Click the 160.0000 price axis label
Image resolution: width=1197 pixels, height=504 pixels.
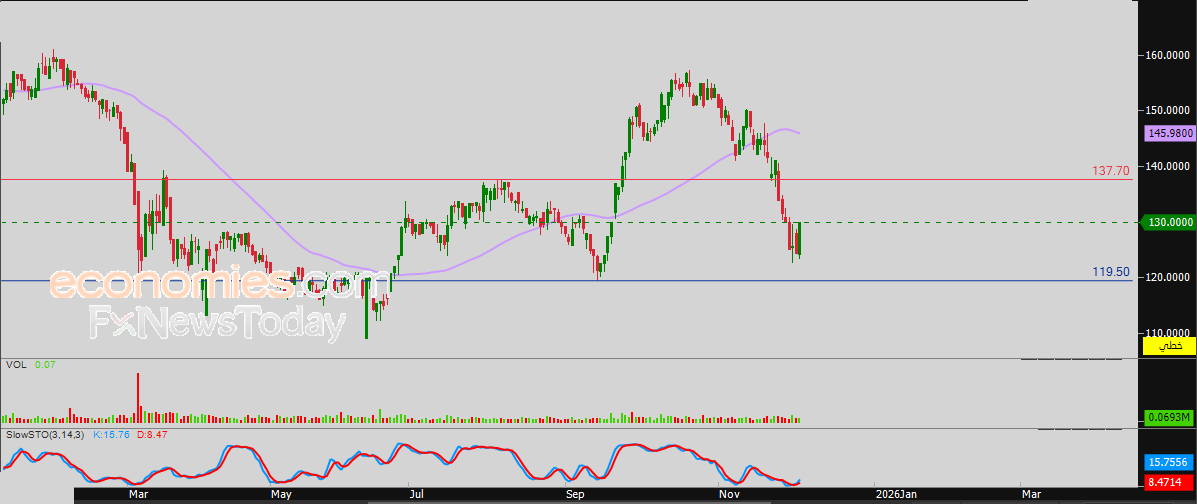pyautogui.click(x=1168, y=56)
